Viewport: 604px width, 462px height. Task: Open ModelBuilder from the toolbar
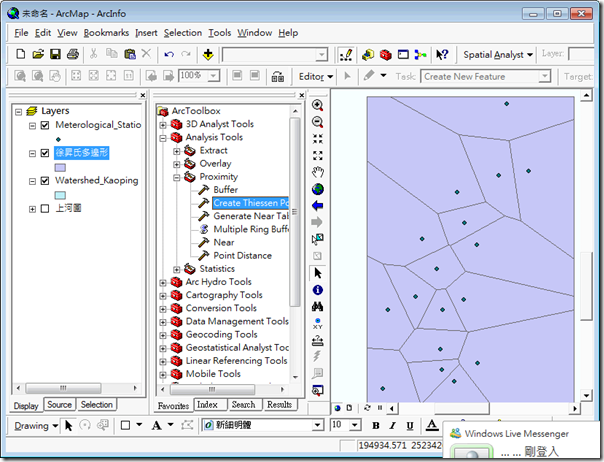tap(420, 55)
